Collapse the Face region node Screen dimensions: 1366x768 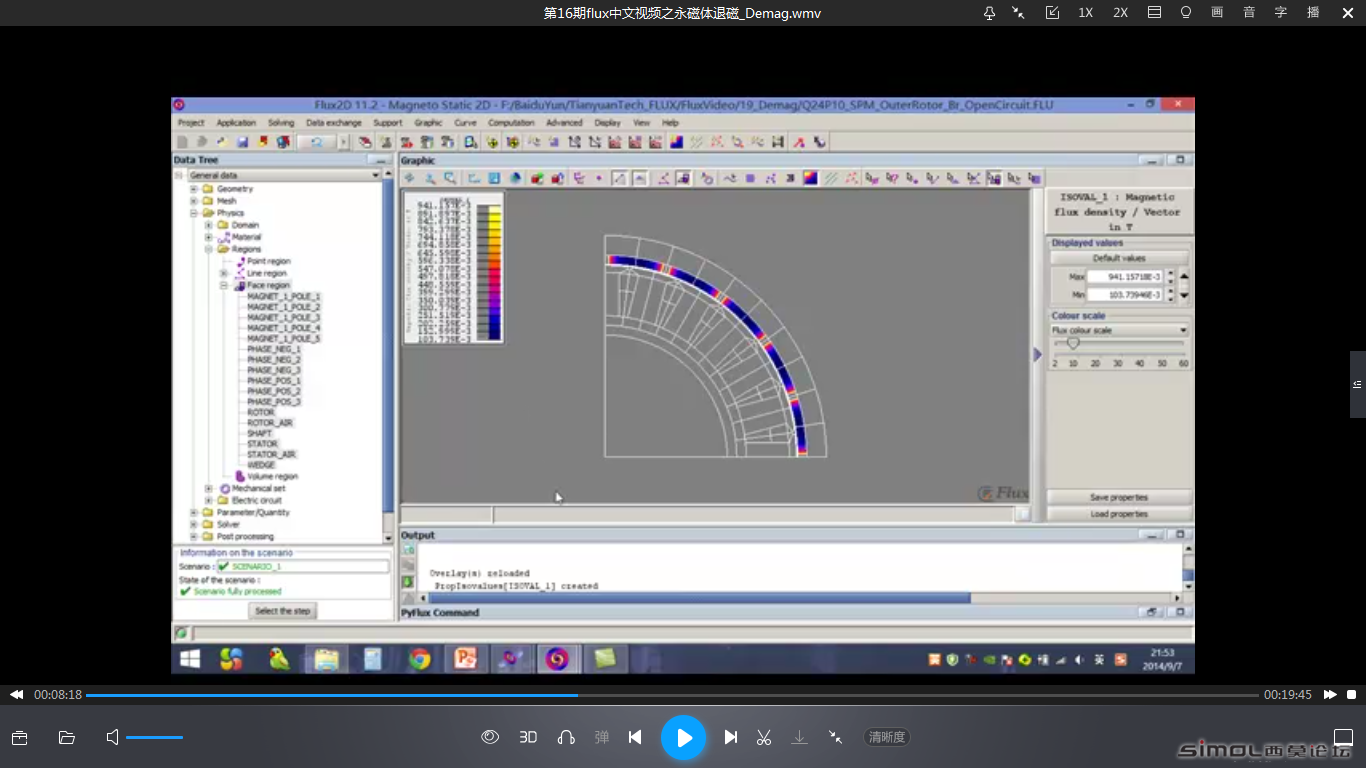click(224, 285)
